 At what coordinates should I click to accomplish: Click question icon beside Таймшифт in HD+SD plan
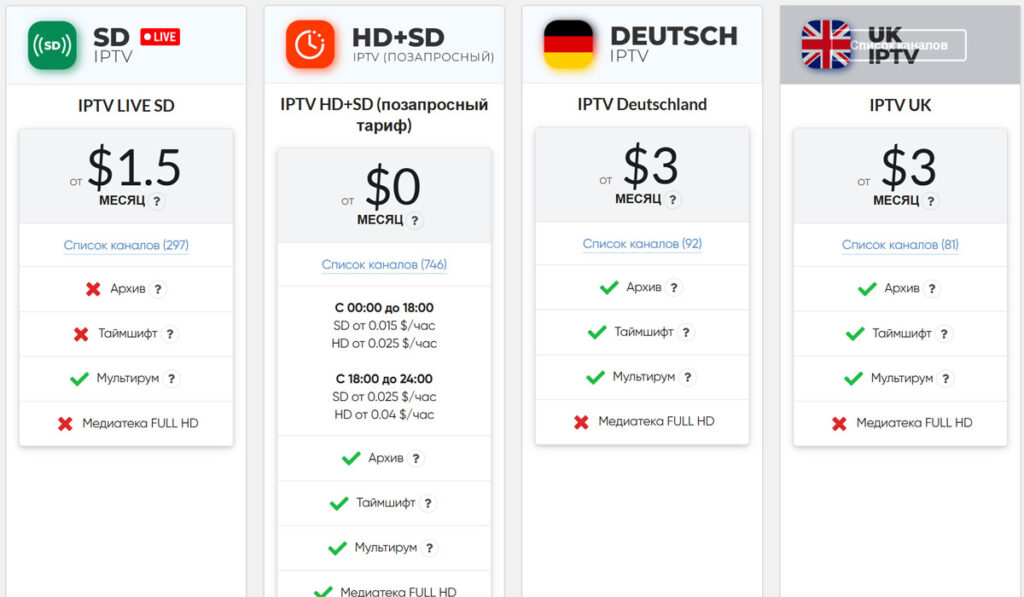[x=428, y=503]
